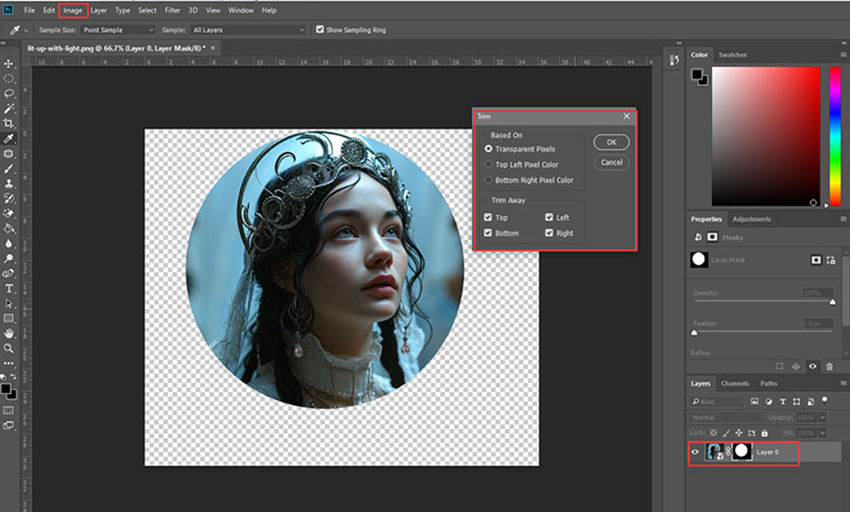Image resolution: width=850 pixels, height=512 pixels.
Task: Uncheck the Top trim checkbox
Action: (488, 217)
